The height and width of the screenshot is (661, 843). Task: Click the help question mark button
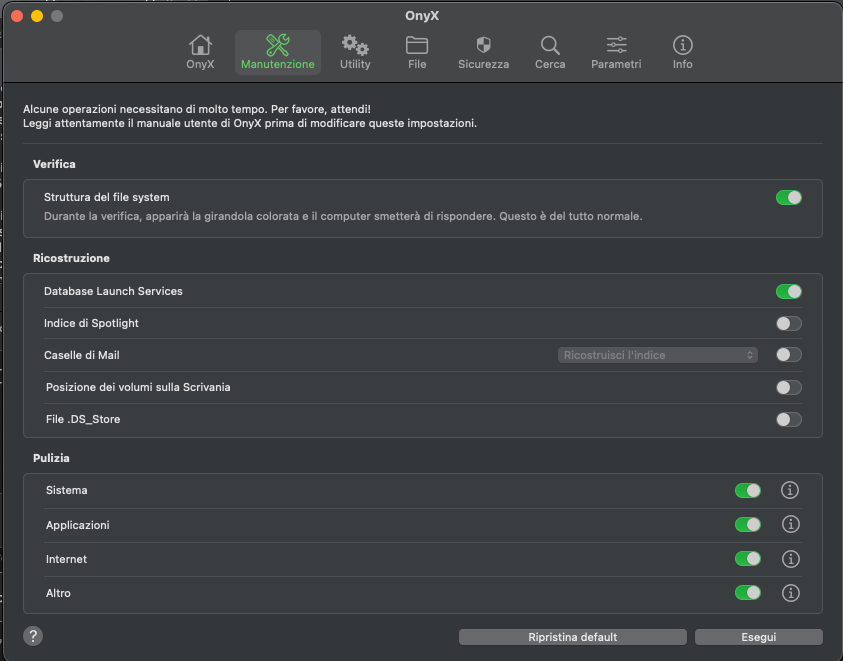pos(33,636)
